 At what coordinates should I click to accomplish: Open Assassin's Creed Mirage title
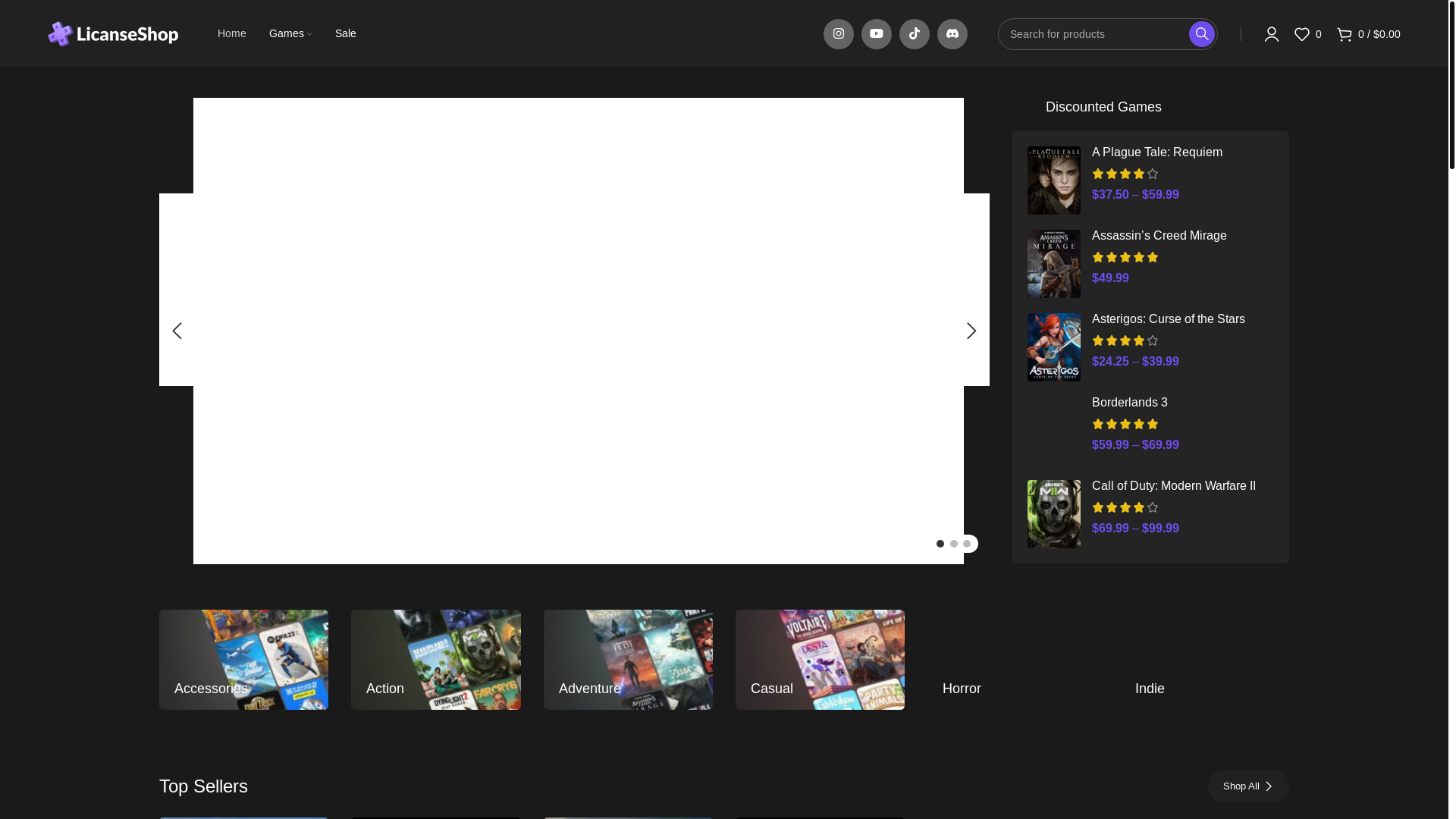pos(1159,236)
